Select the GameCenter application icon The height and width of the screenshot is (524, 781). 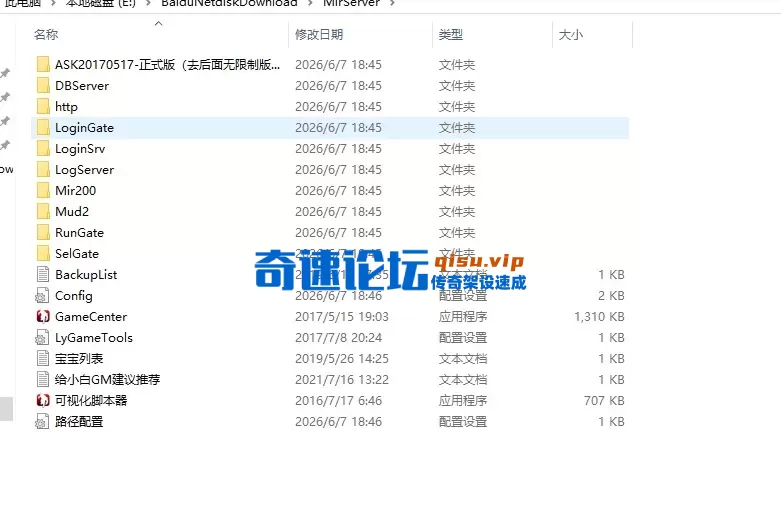[x=43, y=317]
